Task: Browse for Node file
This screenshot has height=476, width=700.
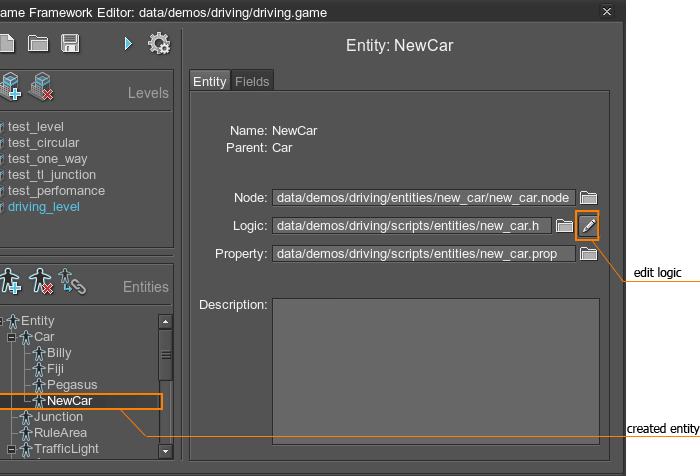Action: pos(589,198)
